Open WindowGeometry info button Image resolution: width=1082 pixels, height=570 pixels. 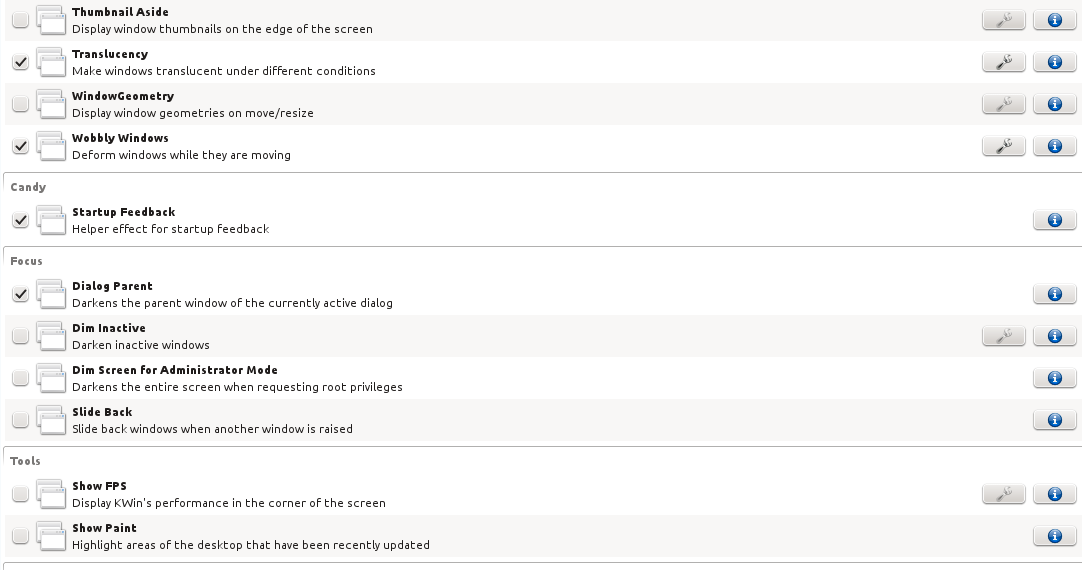(x=1054, y=104)
